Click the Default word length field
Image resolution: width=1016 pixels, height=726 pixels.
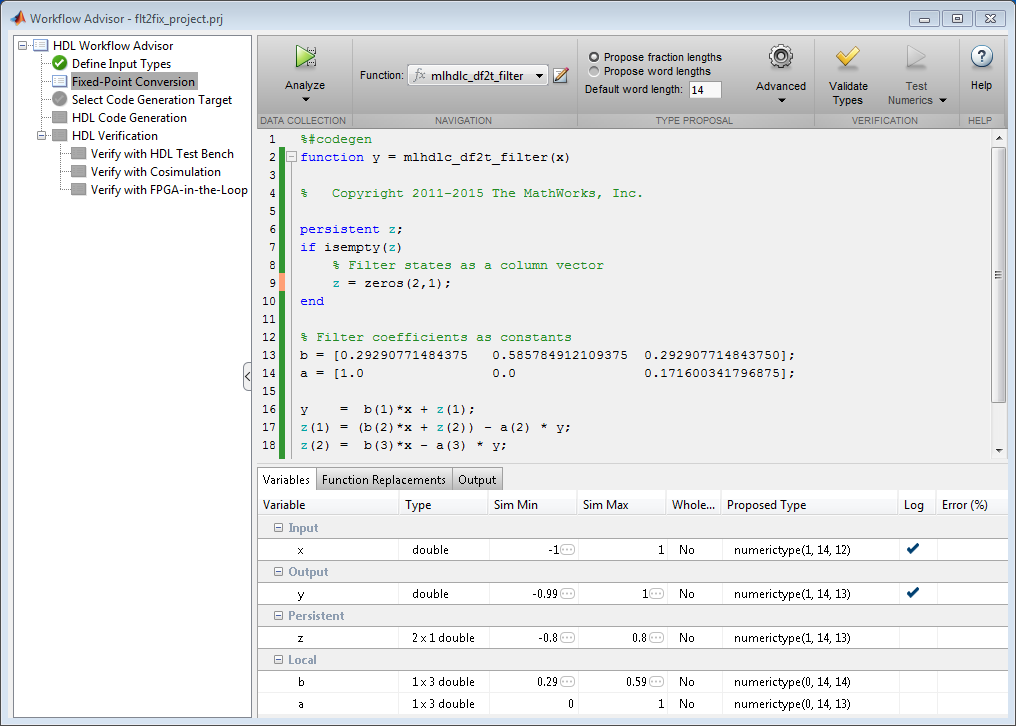tap(704, 90)
